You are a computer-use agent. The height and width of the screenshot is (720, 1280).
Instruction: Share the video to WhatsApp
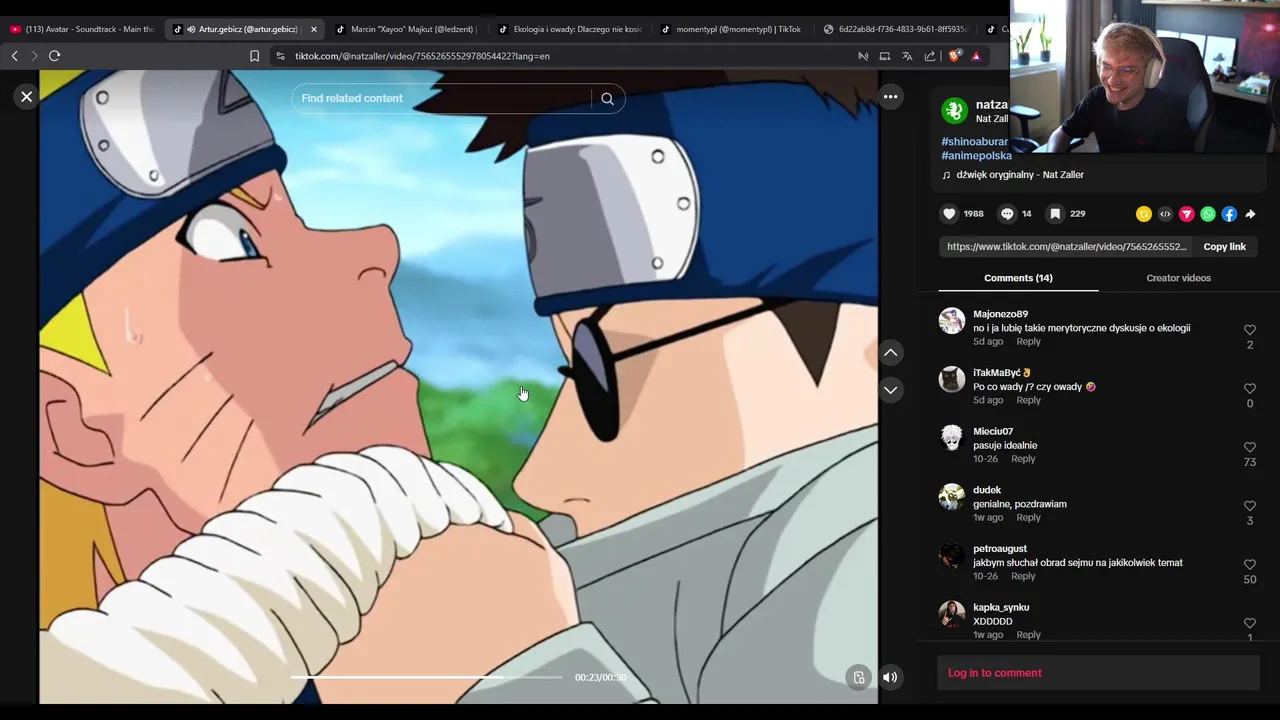pos(1208,214)
